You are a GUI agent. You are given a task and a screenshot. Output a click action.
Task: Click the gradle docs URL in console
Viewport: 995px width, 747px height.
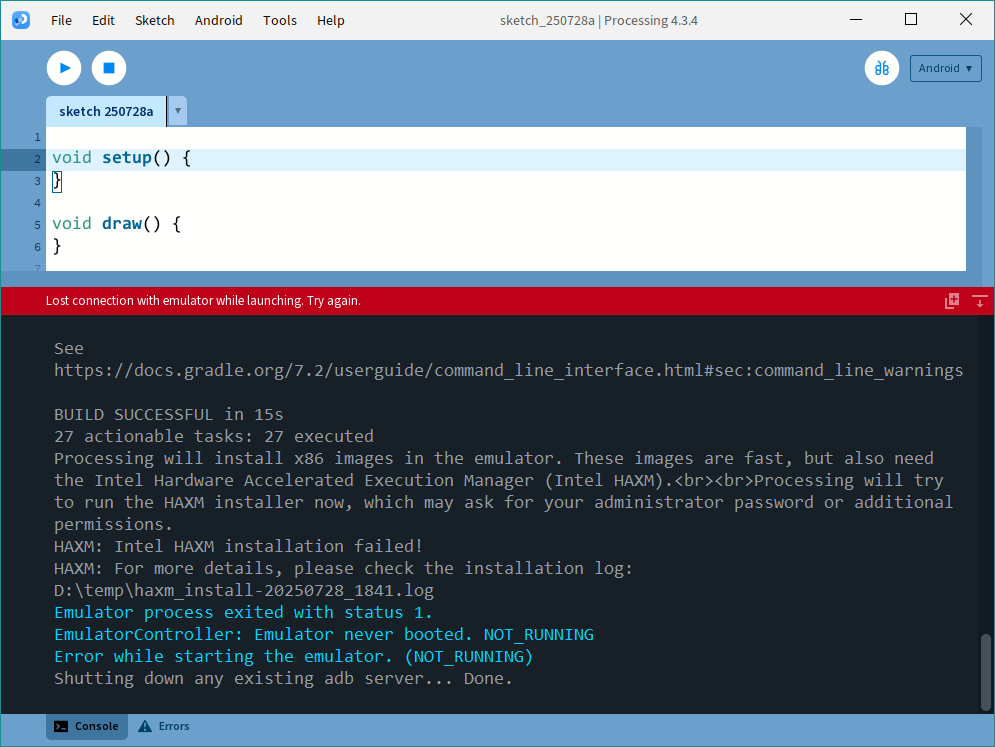tap(508, 371)
